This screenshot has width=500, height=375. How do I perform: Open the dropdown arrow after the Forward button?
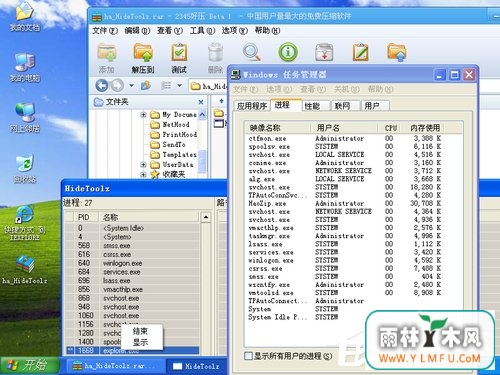pos(131,86)
